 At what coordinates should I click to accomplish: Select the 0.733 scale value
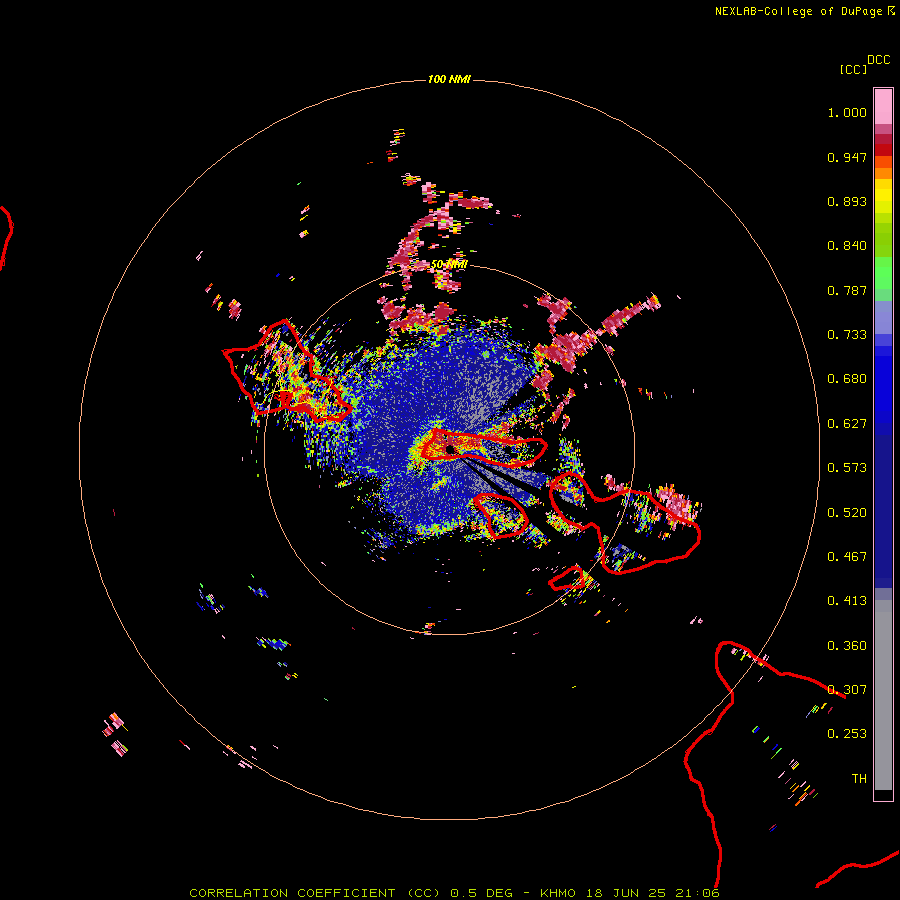click(847, 335)
